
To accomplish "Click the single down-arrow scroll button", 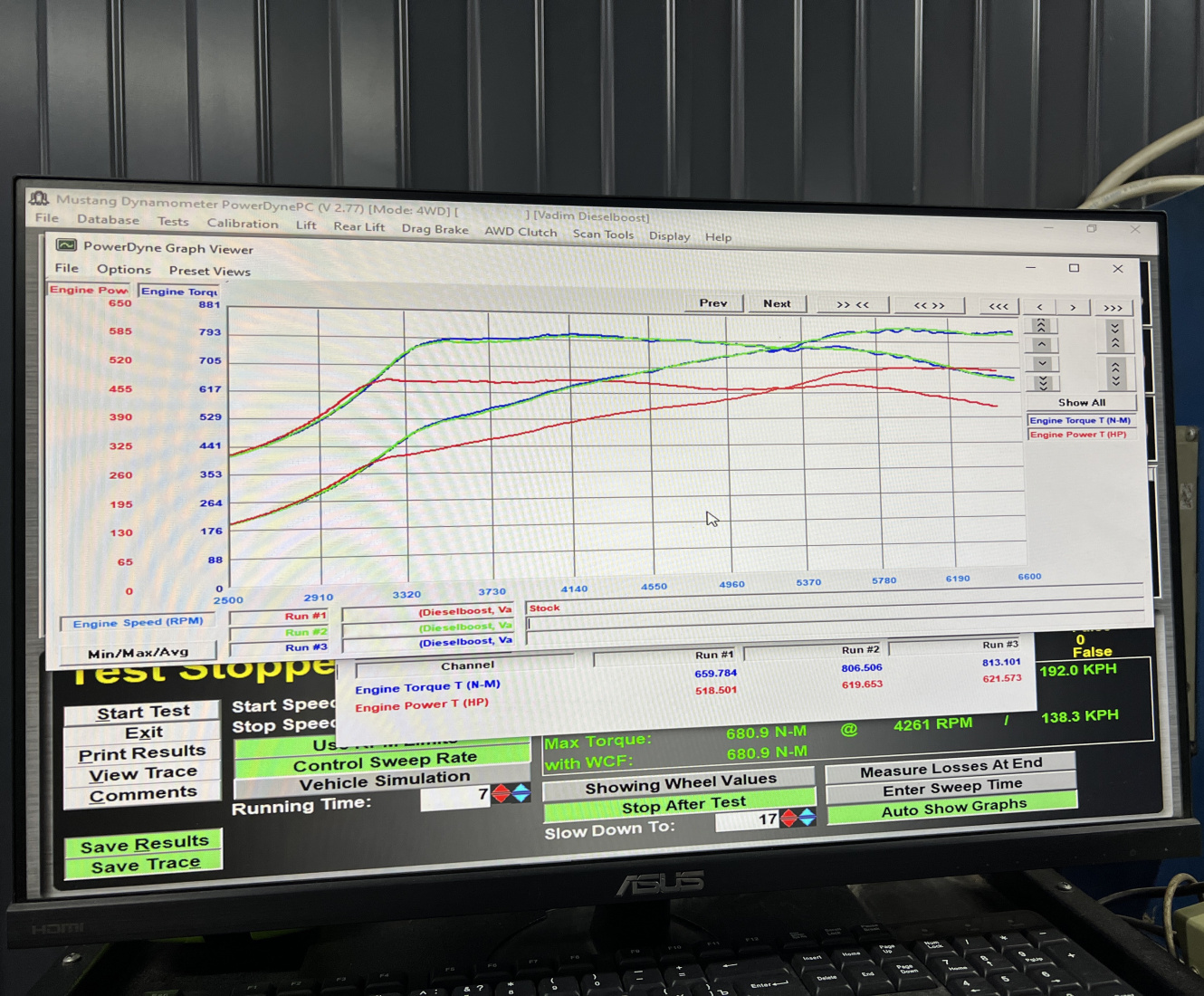I will pyautogui.click(x=1042, y=364).
